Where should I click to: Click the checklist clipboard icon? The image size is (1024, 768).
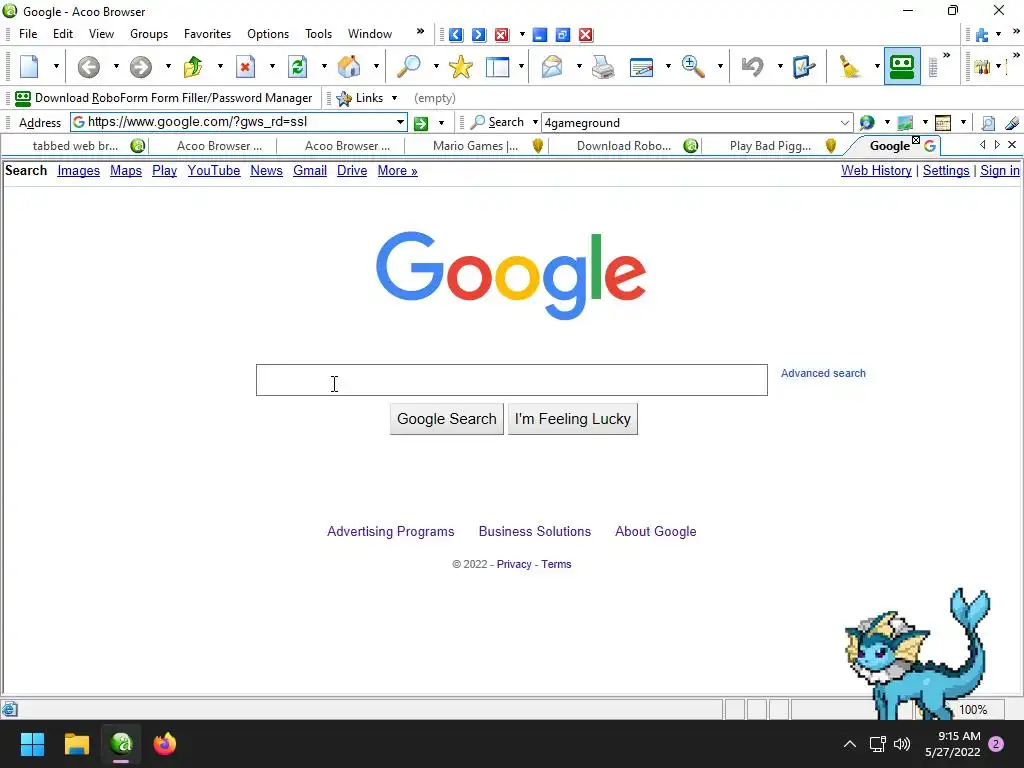[x=803, y=67]
